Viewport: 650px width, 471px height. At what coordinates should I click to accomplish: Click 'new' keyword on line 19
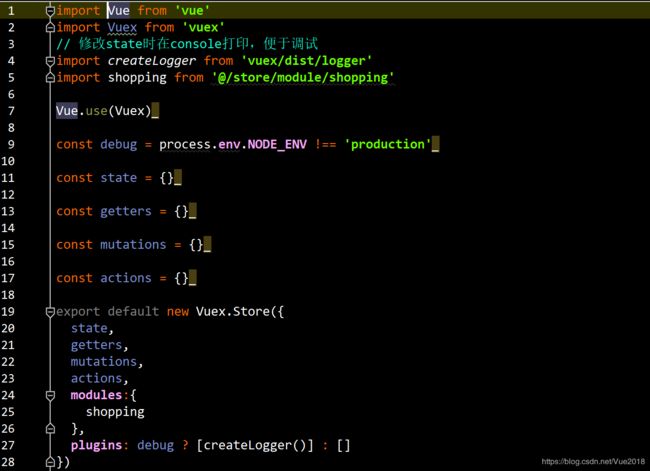[x=178, y=312]
